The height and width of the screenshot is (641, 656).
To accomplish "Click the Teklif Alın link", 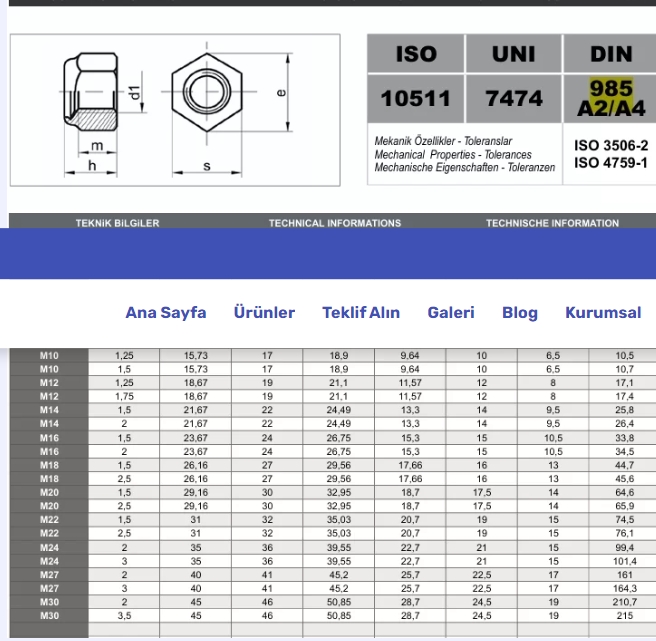I will pos(360,313).
